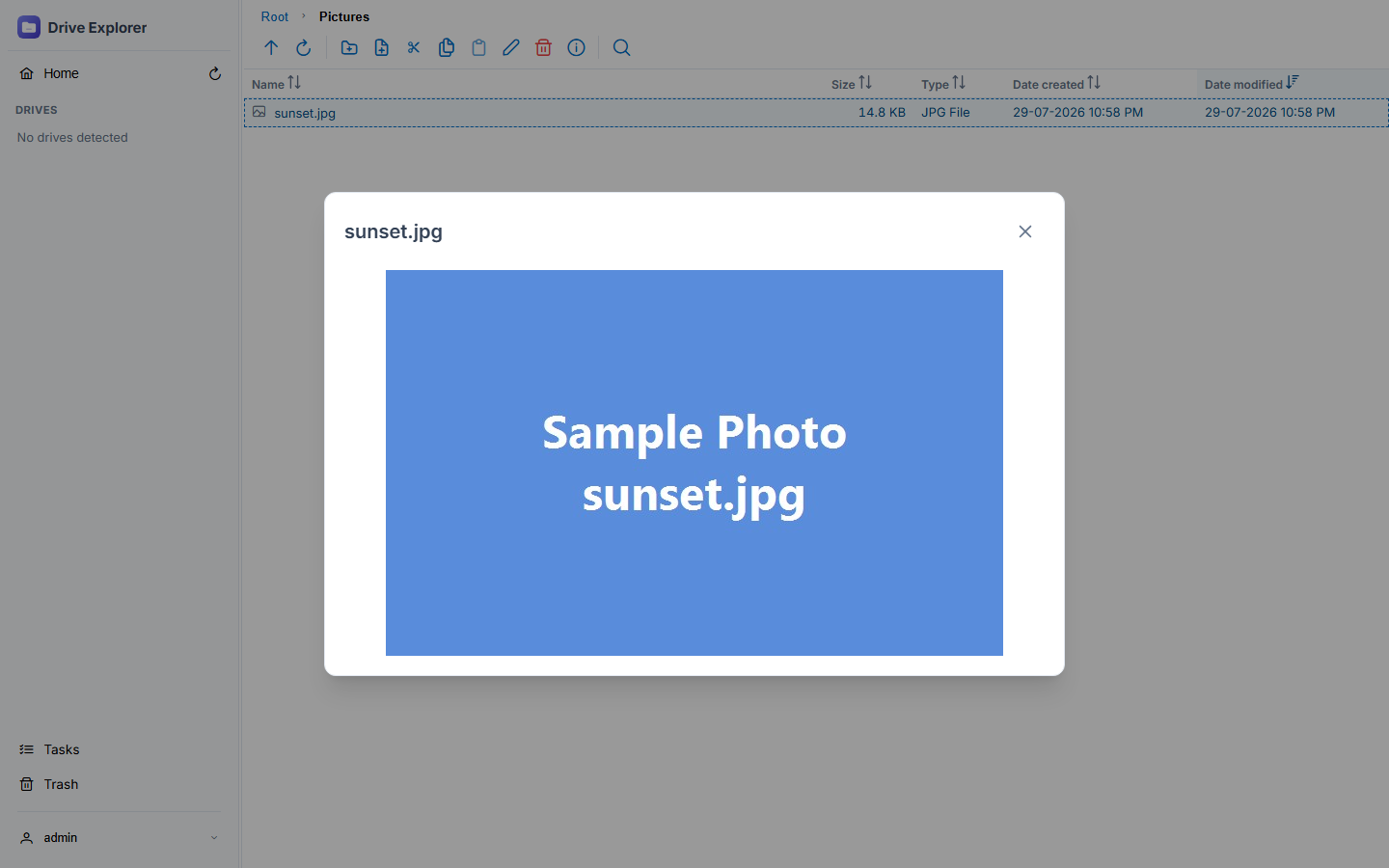The height and width of the screenshot is (868, 1389).
Task: Reload drives using the sidebar refresh icon
Action: pyautogui.click(x=215, y=73)
